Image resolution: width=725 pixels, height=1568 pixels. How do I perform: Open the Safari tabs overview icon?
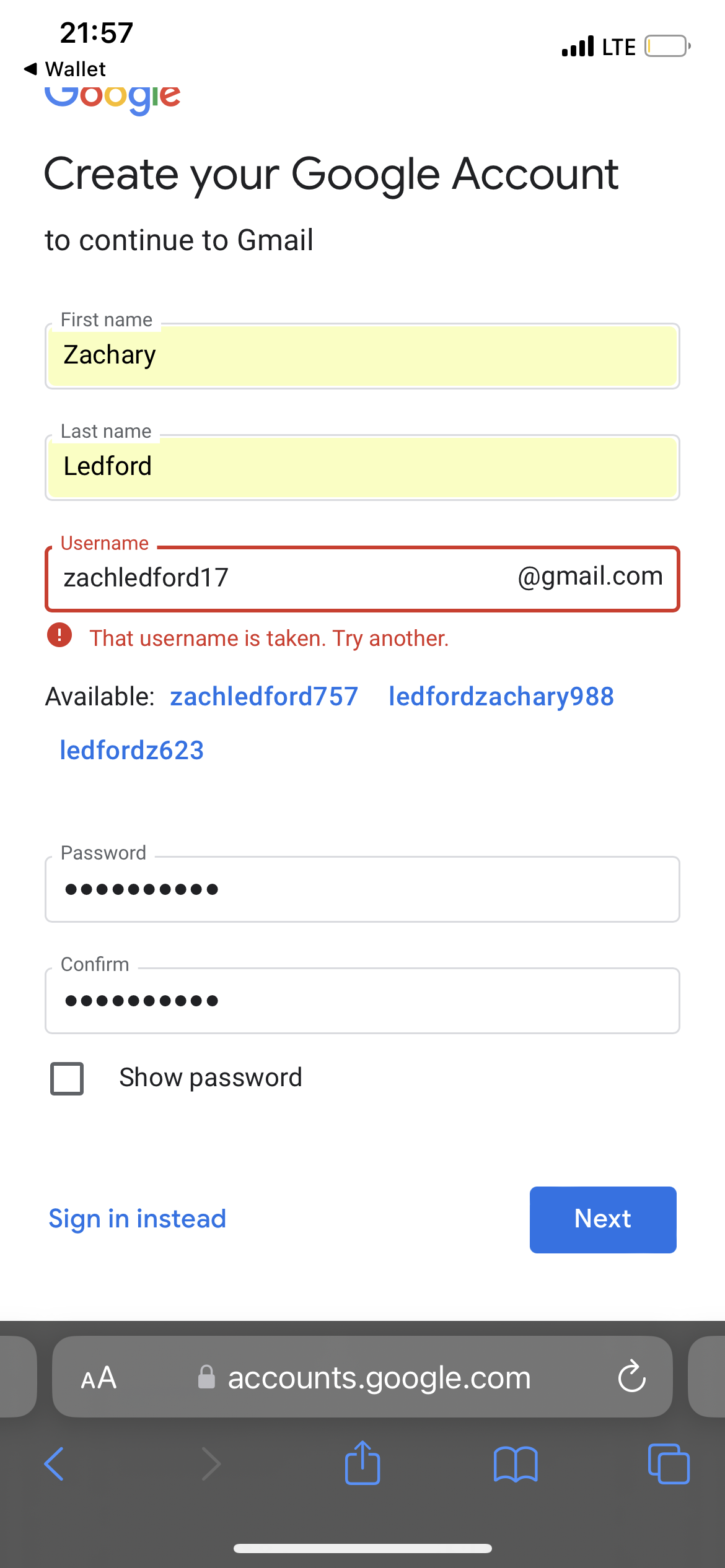tap(669, 1464)
